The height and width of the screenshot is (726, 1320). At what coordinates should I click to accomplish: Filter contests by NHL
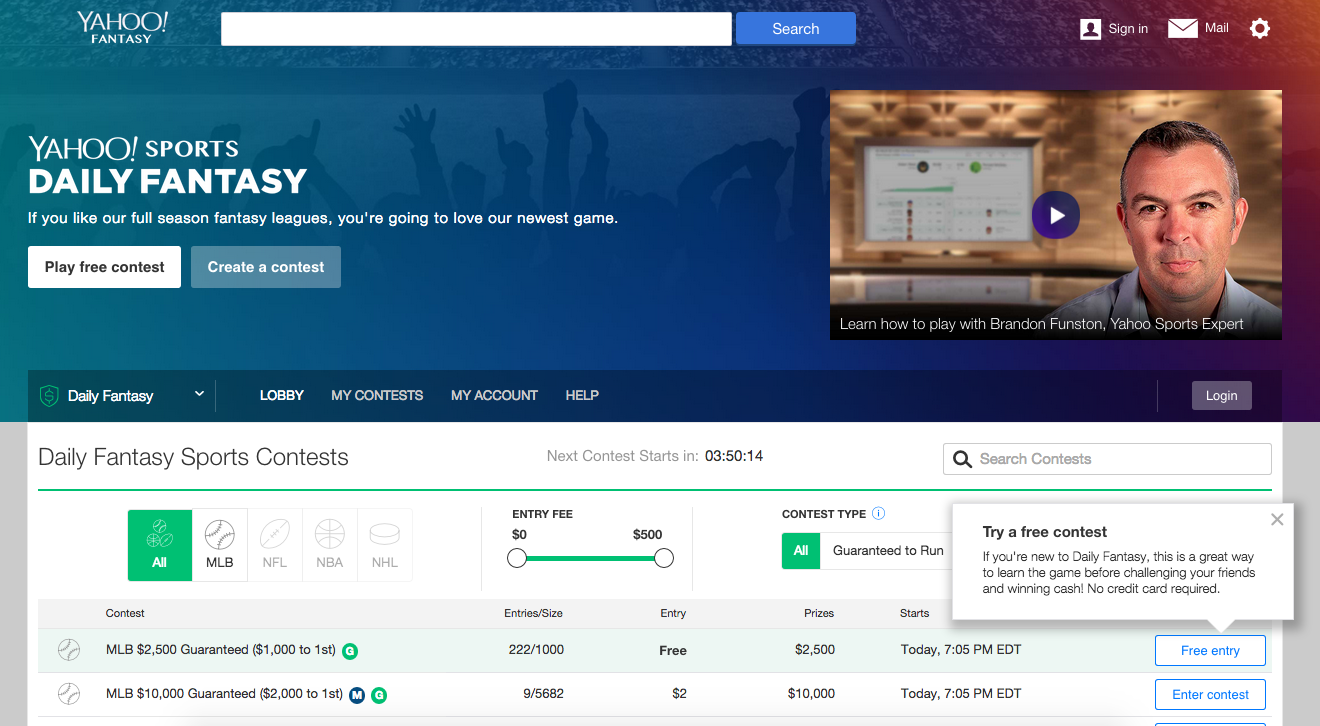pyautogui.click(x=385, y=545)
